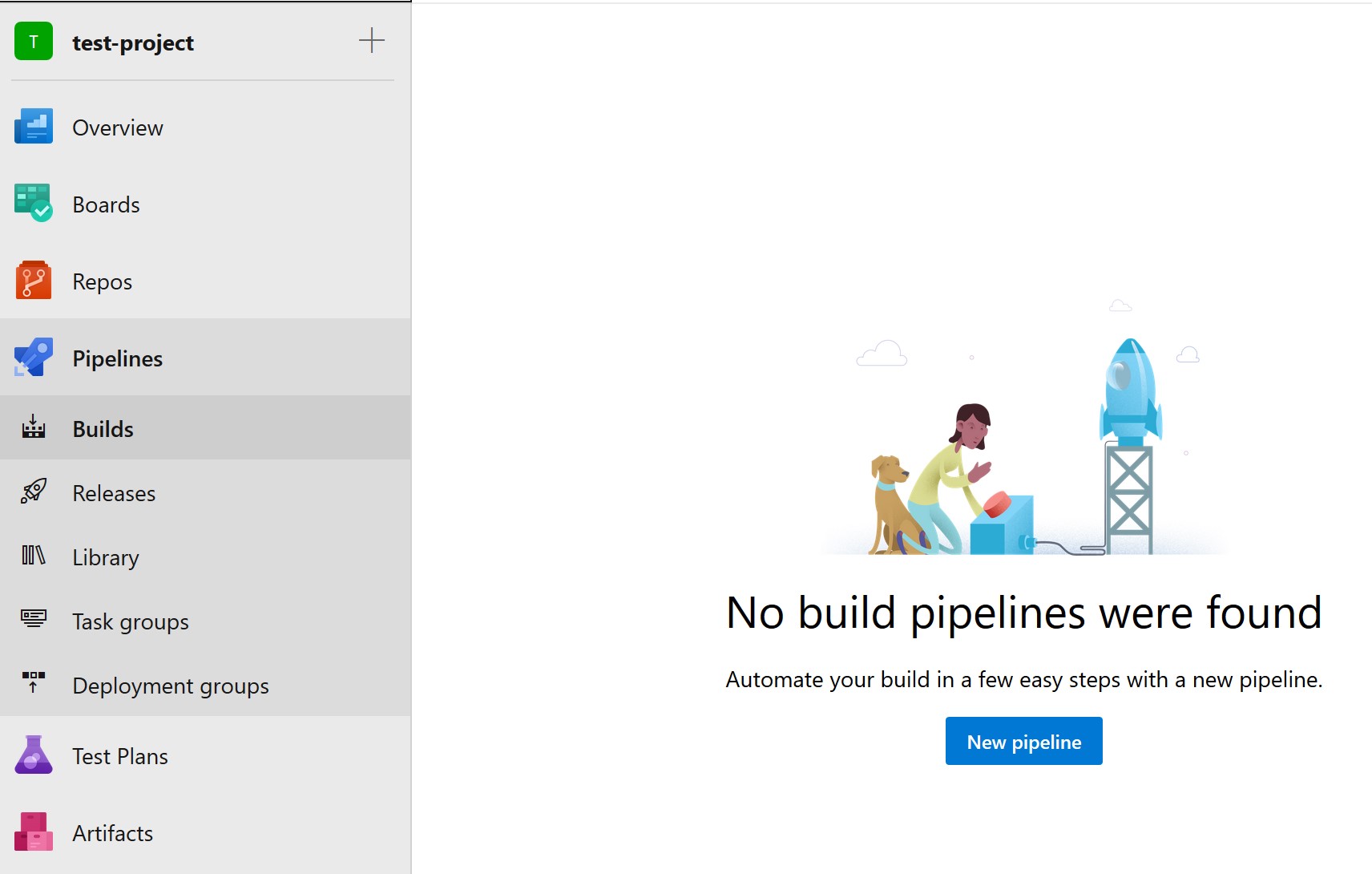The height and width of the screenshot is (874, 1372).
Task: Create a new project with the plus icon
Action: pyautogui.click(x=372, y=42)
